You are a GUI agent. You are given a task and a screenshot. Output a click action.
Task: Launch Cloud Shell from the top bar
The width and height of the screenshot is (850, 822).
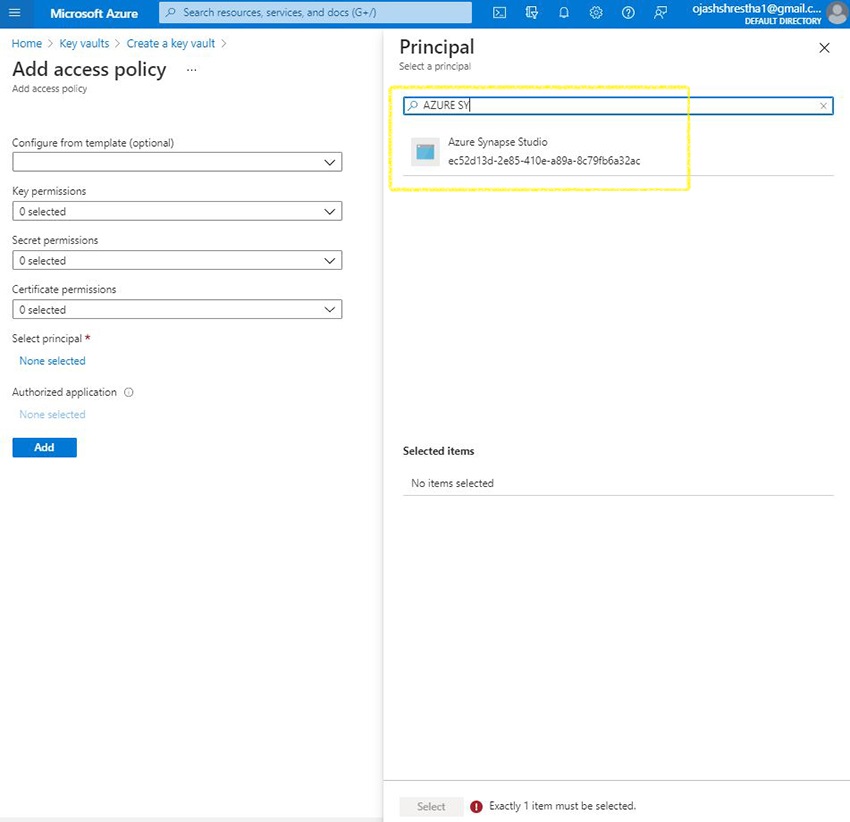pyautogui.click(x=499, y=12)
